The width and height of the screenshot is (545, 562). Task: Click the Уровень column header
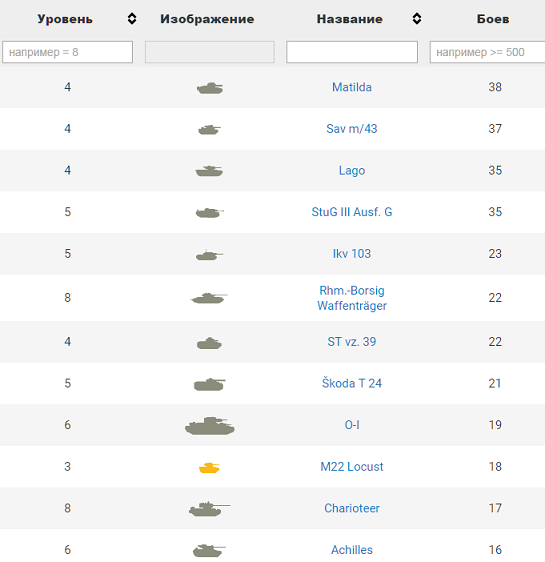point(65,19)
